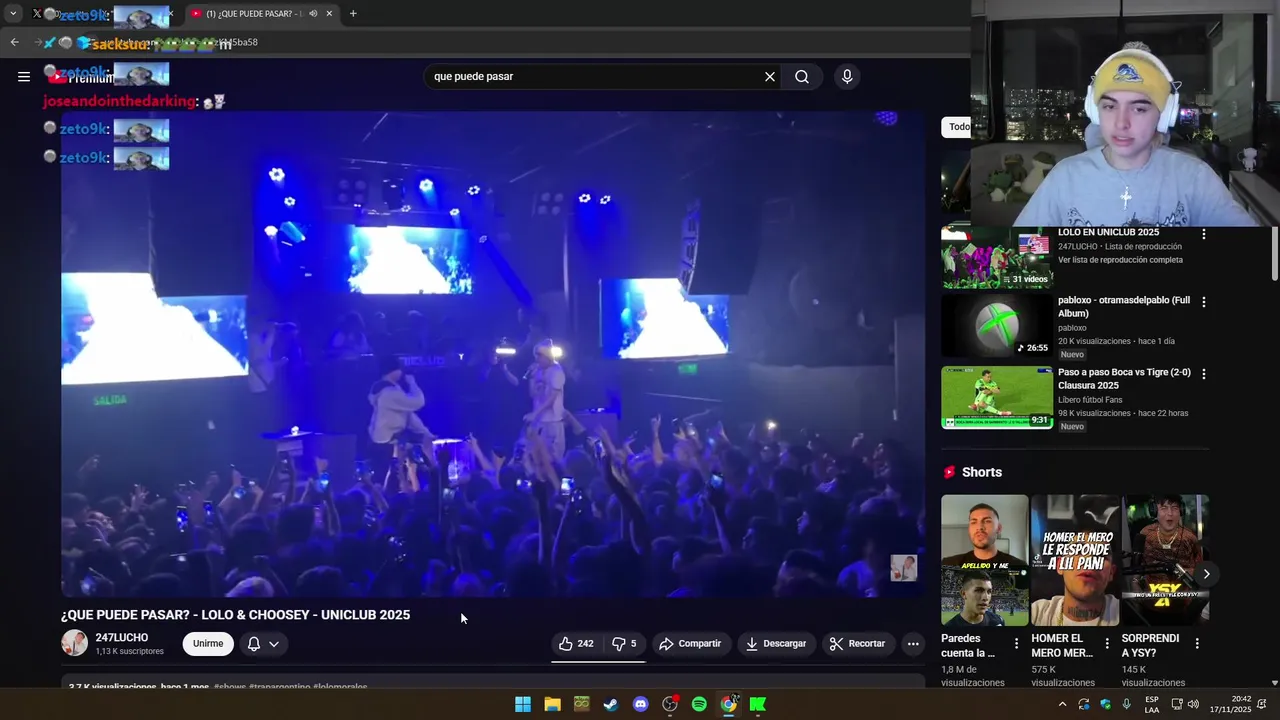Click 'Ver lista de reproducción completa' link
1280x720 pixels.
point(1120,260)
